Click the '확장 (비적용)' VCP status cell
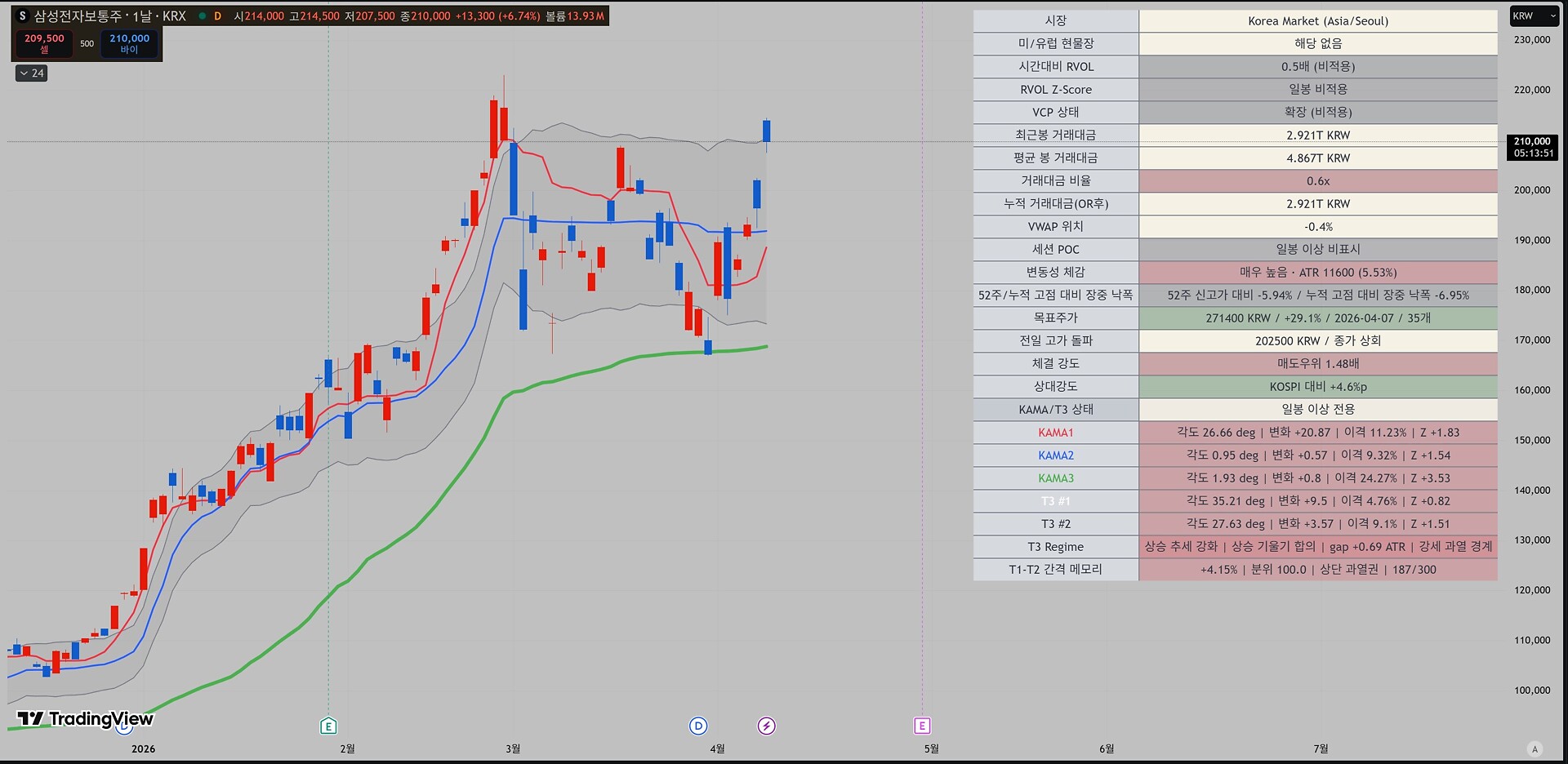 coord(1318,113)
